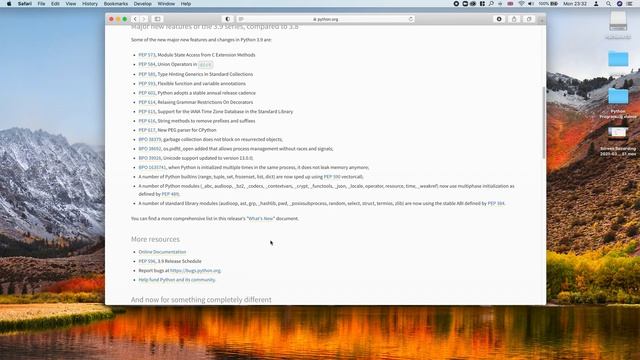
Task: Click the volume icon in menu bar
Action: pyautogui.click(x=531, y=4)
